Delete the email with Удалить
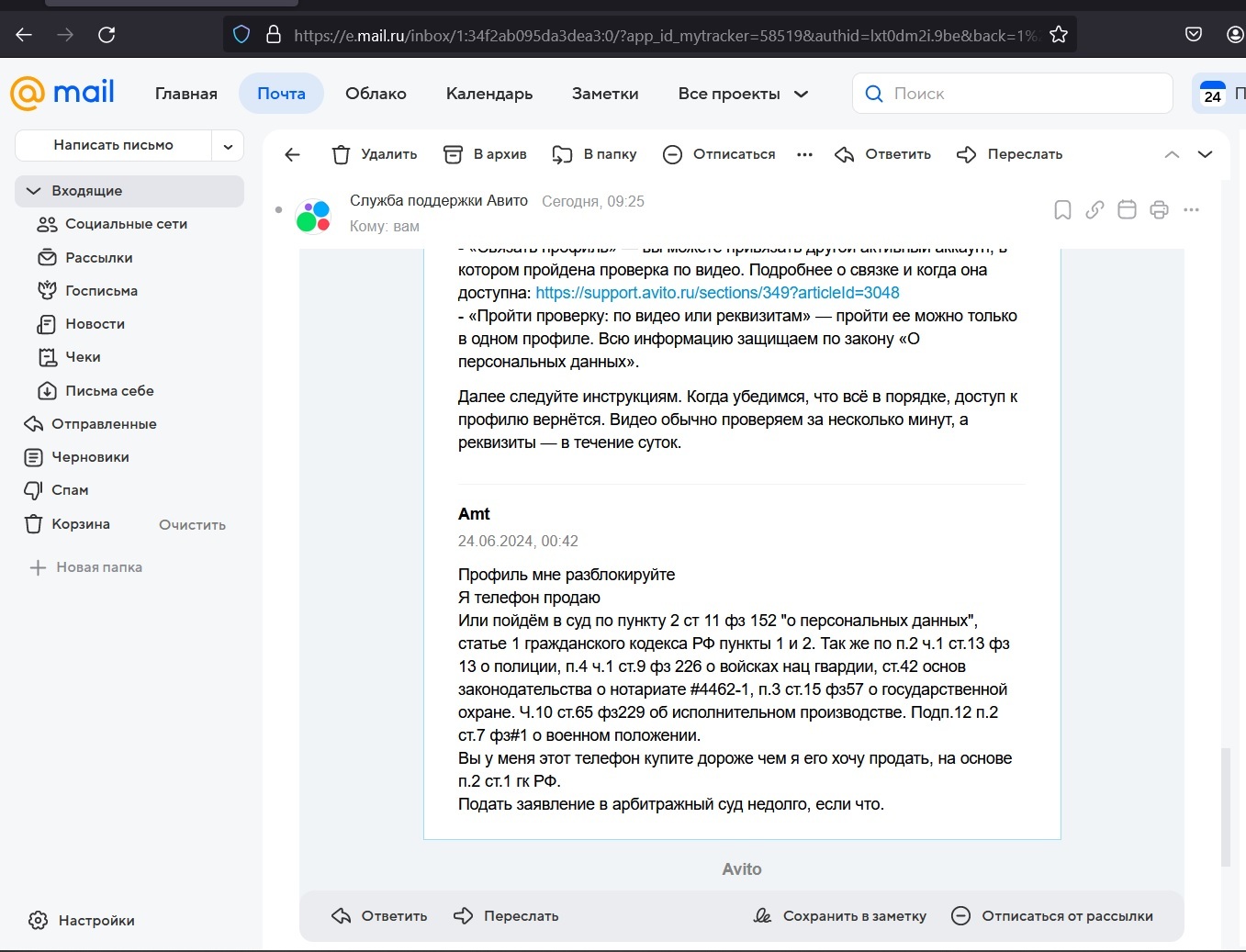 (375, 154)
